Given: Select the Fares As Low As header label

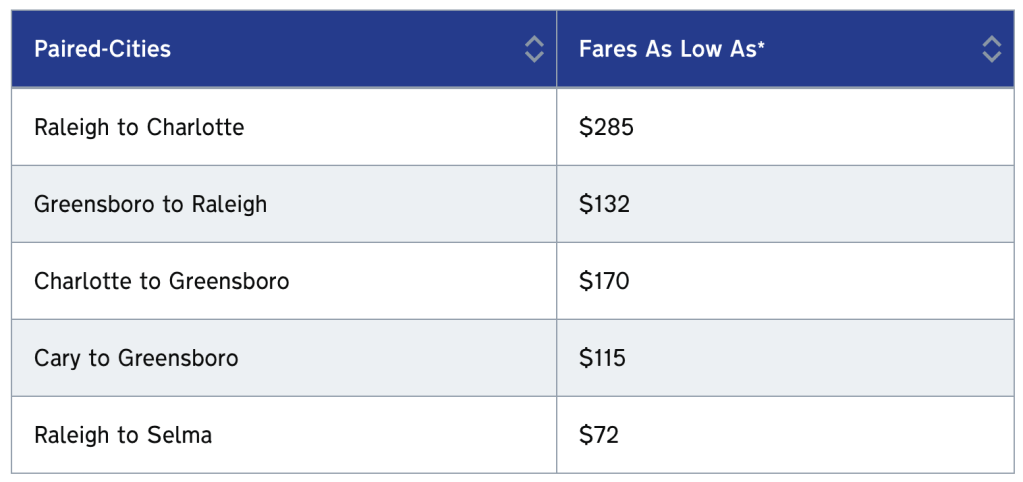Looking at the screenshot, I should point(670,49).
